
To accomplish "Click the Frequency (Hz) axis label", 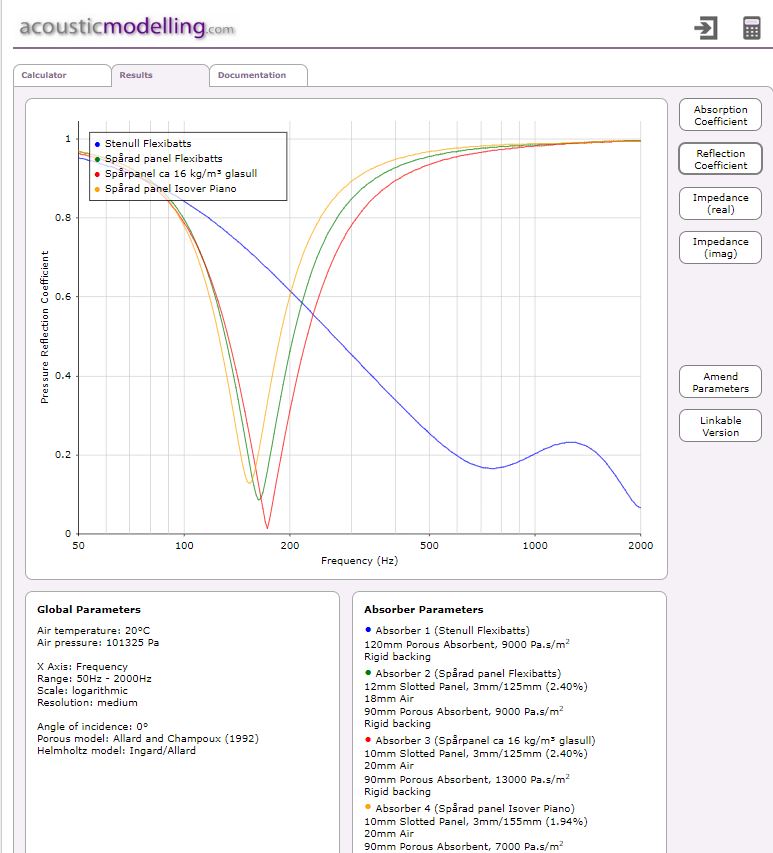I will 359,561.
